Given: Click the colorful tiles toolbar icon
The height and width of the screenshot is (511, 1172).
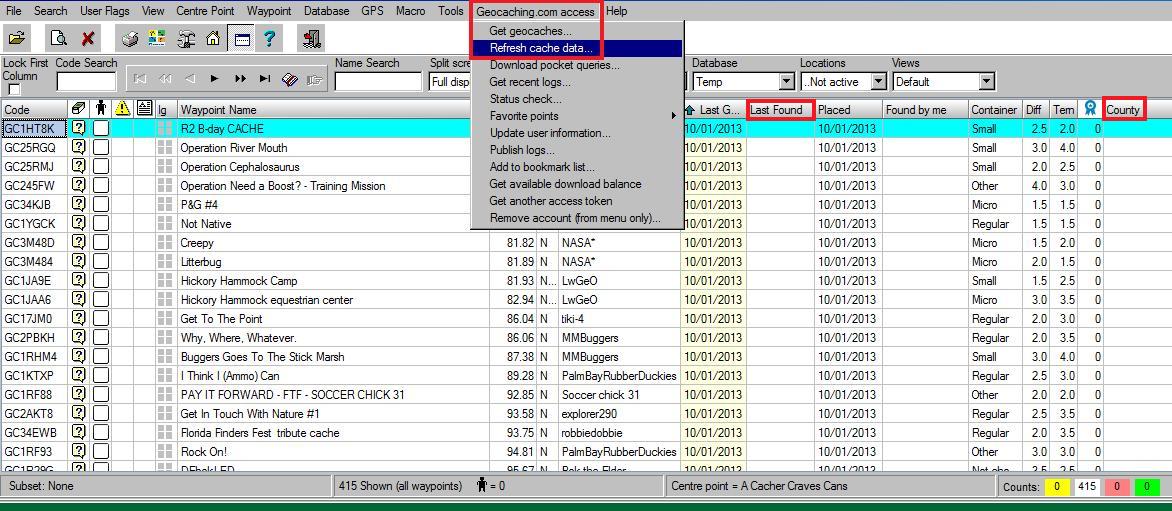Looking at the screenshot, I should coord(157,38).
